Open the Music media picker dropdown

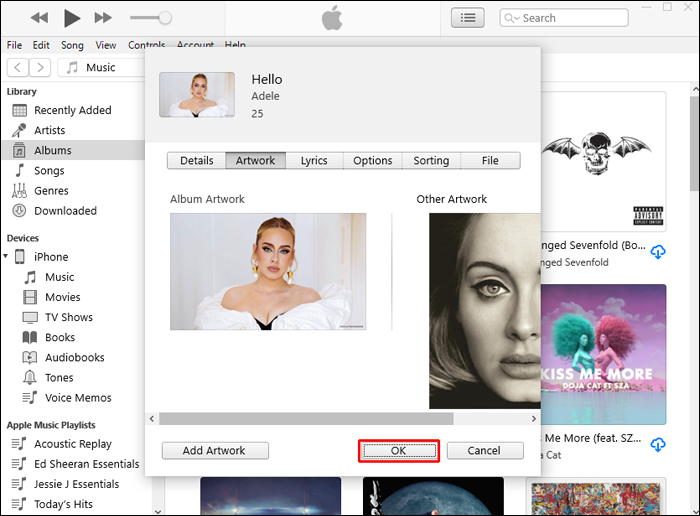click(101, 67)
